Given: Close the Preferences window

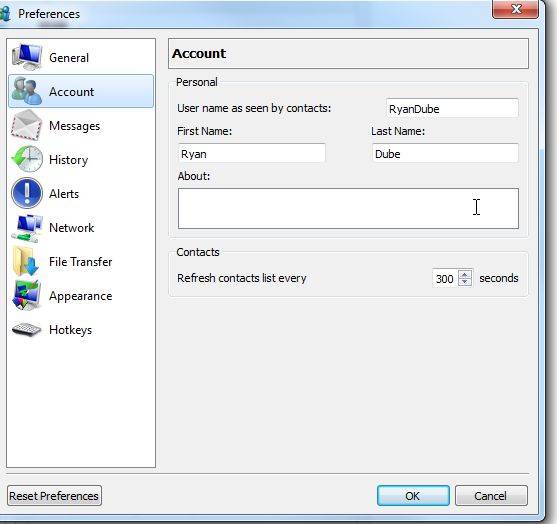Looking at the screenshot, I should 516,9.
